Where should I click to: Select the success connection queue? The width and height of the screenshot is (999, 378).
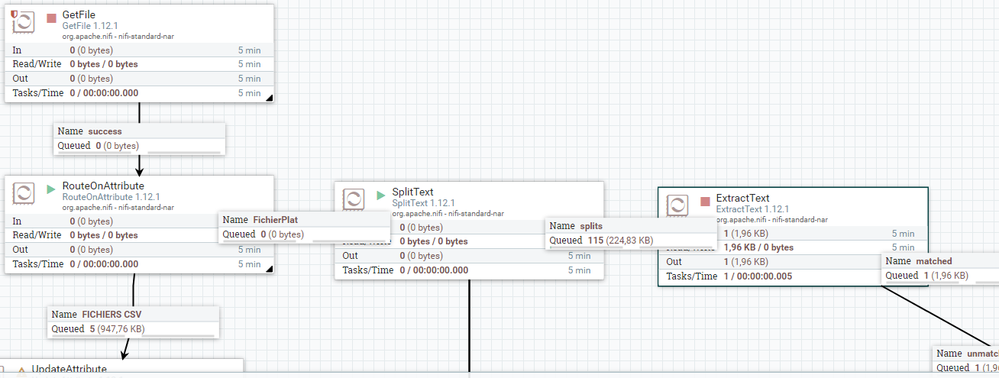[x=139, y=138]
